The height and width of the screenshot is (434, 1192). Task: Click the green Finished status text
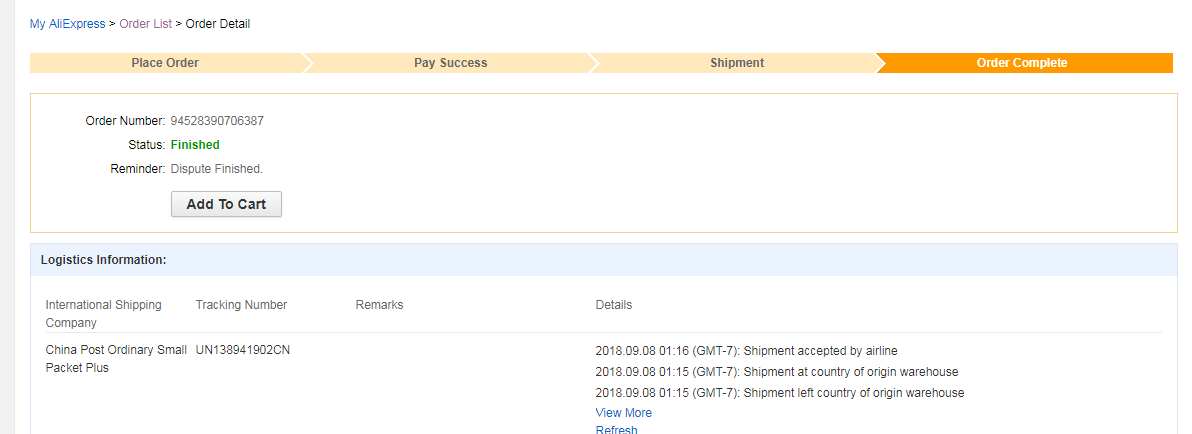(x=195, y=145)
